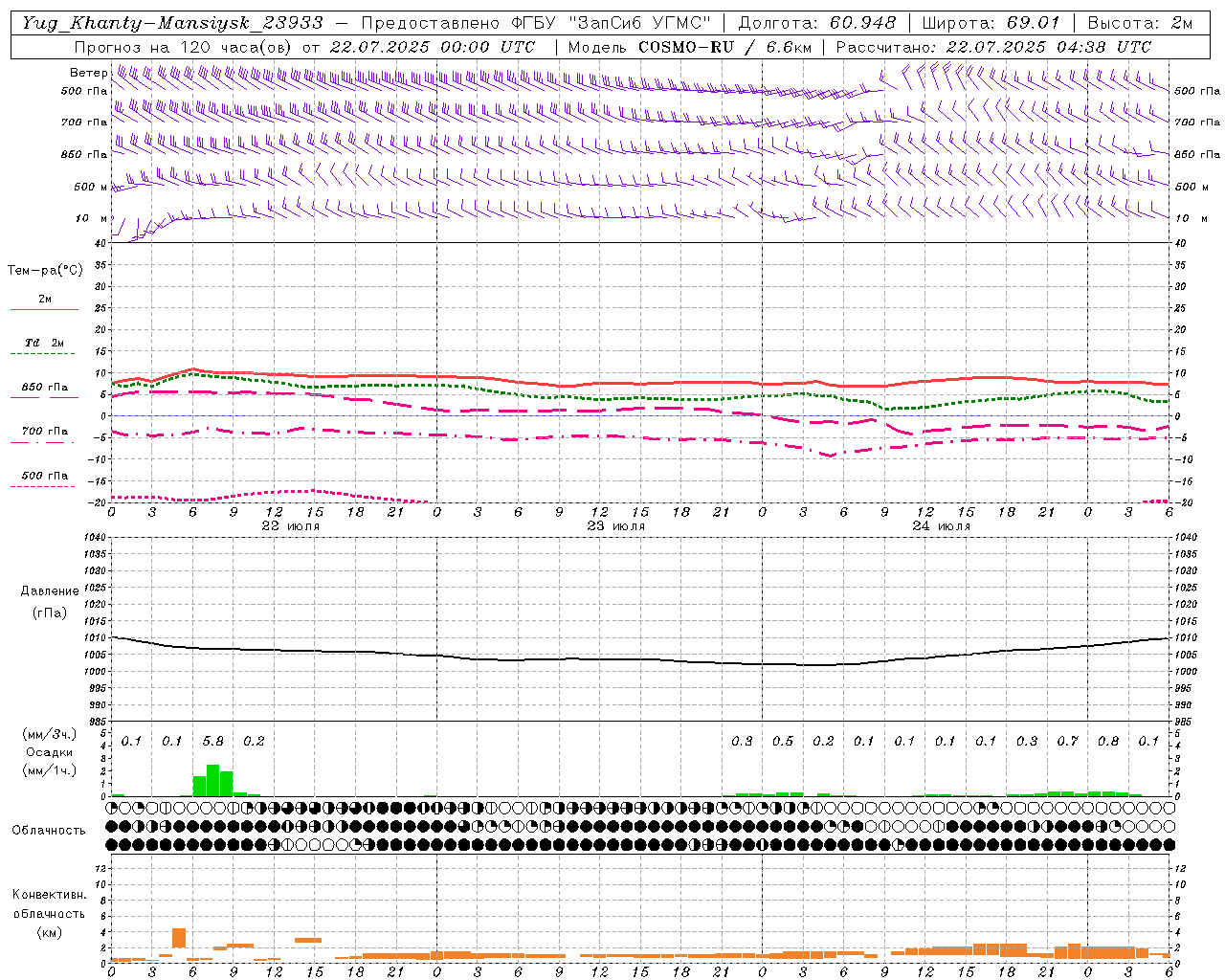
Task: Click the 'Облачность' cloudiness label
Action: [x=49, y=831]
